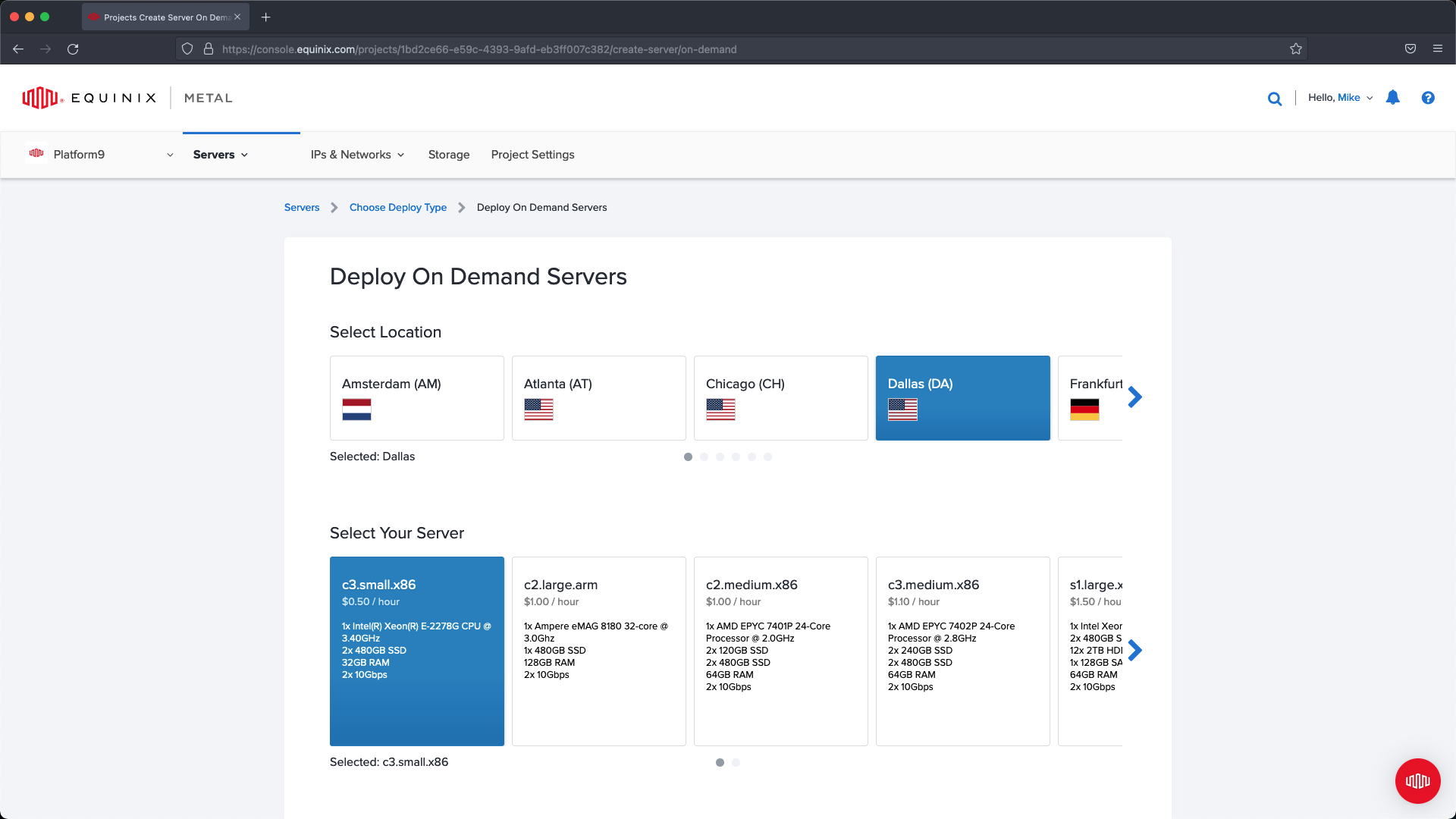Expand IPs & Networks dropdown
Image resolution: width=1456 pixels, height=819 pixels.
click(x=357, y=155)
